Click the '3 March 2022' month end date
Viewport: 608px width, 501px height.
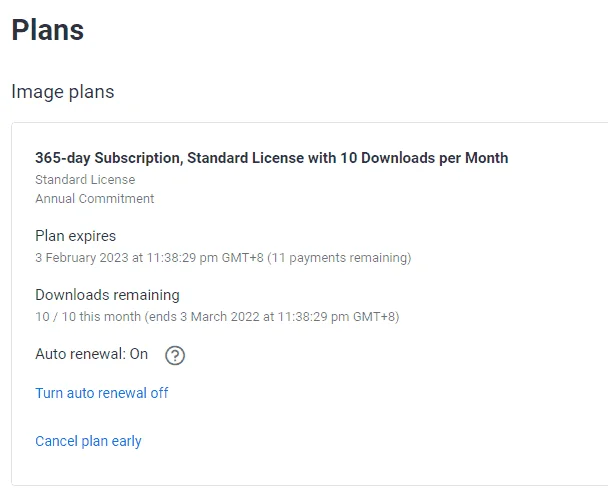coord(220,316)
